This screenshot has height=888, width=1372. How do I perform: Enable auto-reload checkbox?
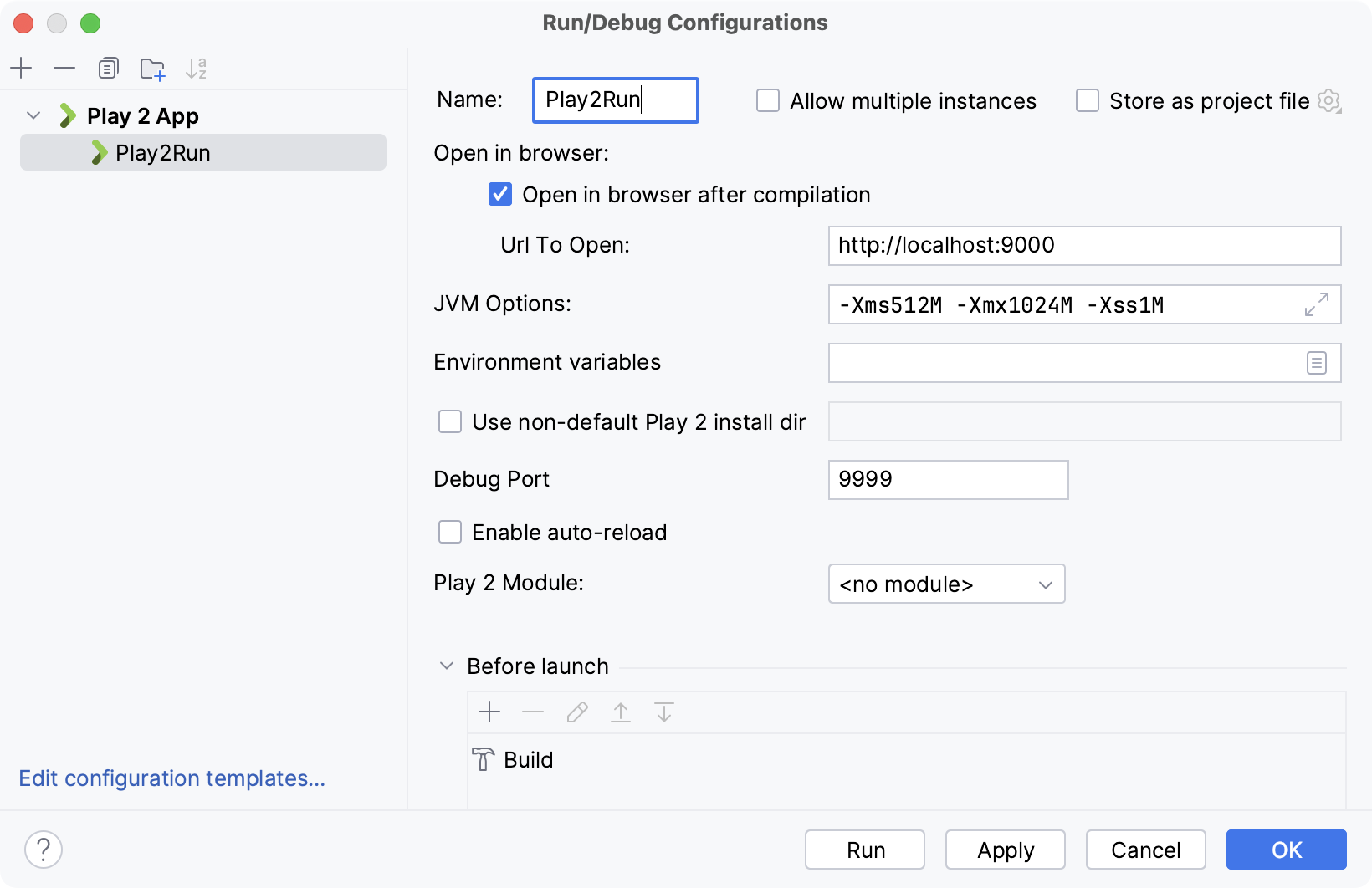pos(450,533)
